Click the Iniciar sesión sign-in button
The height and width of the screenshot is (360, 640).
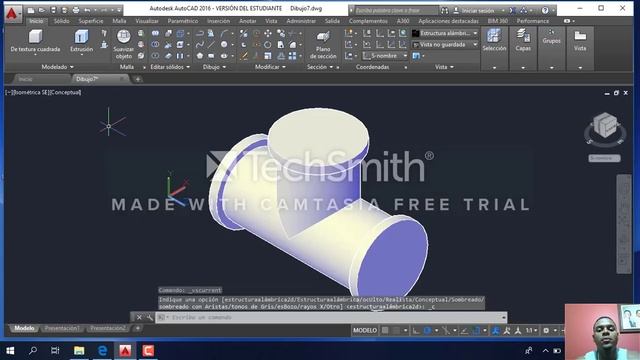[478, 10]
